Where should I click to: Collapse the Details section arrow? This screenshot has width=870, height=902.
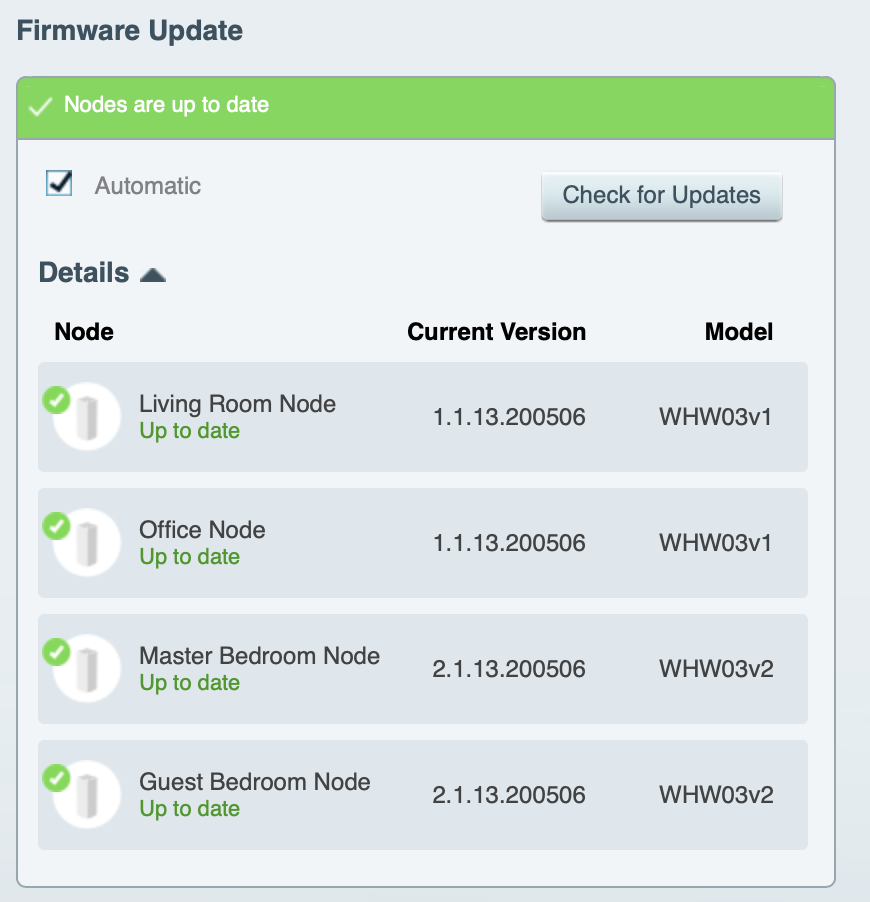coord(152,274)
